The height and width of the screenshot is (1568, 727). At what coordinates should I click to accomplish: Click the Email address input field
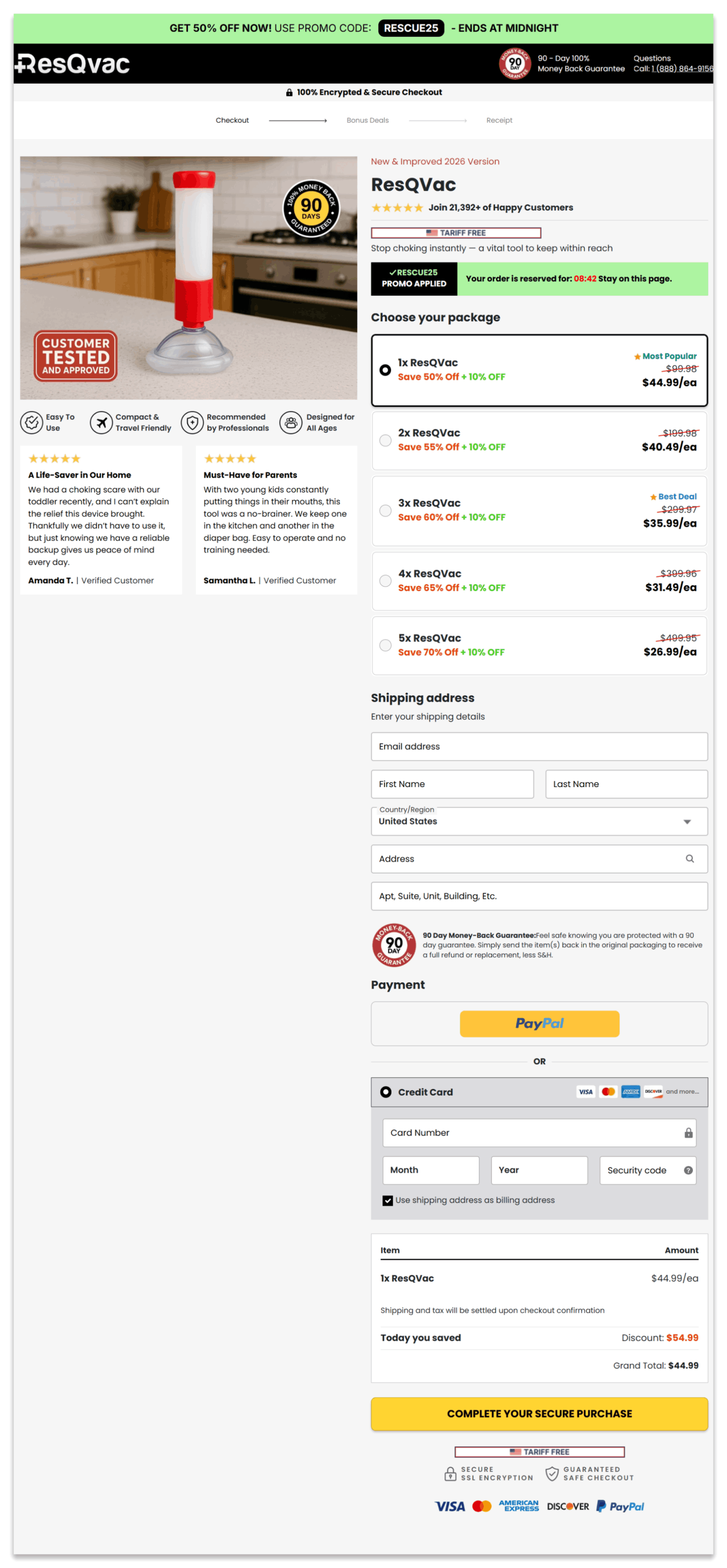click(x=539, y=747)
